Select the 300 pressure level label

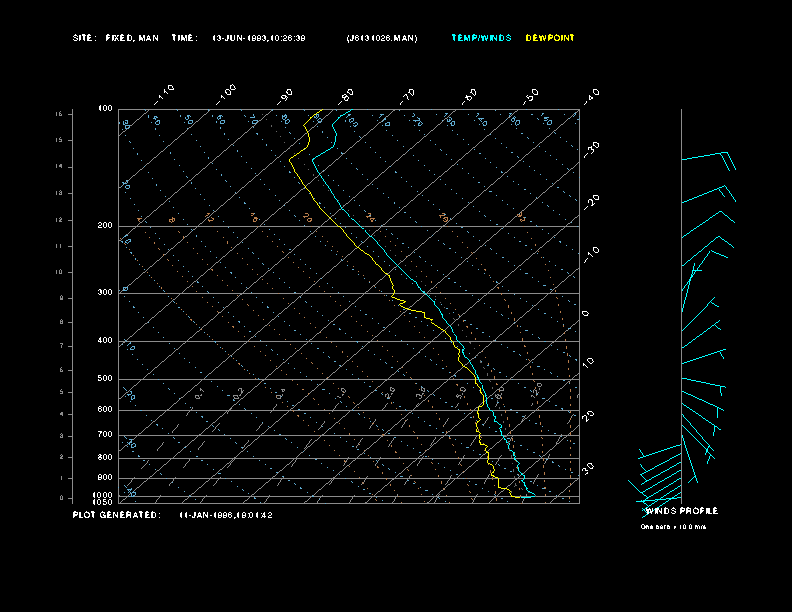pyautogui.click(x=105, y=293)
